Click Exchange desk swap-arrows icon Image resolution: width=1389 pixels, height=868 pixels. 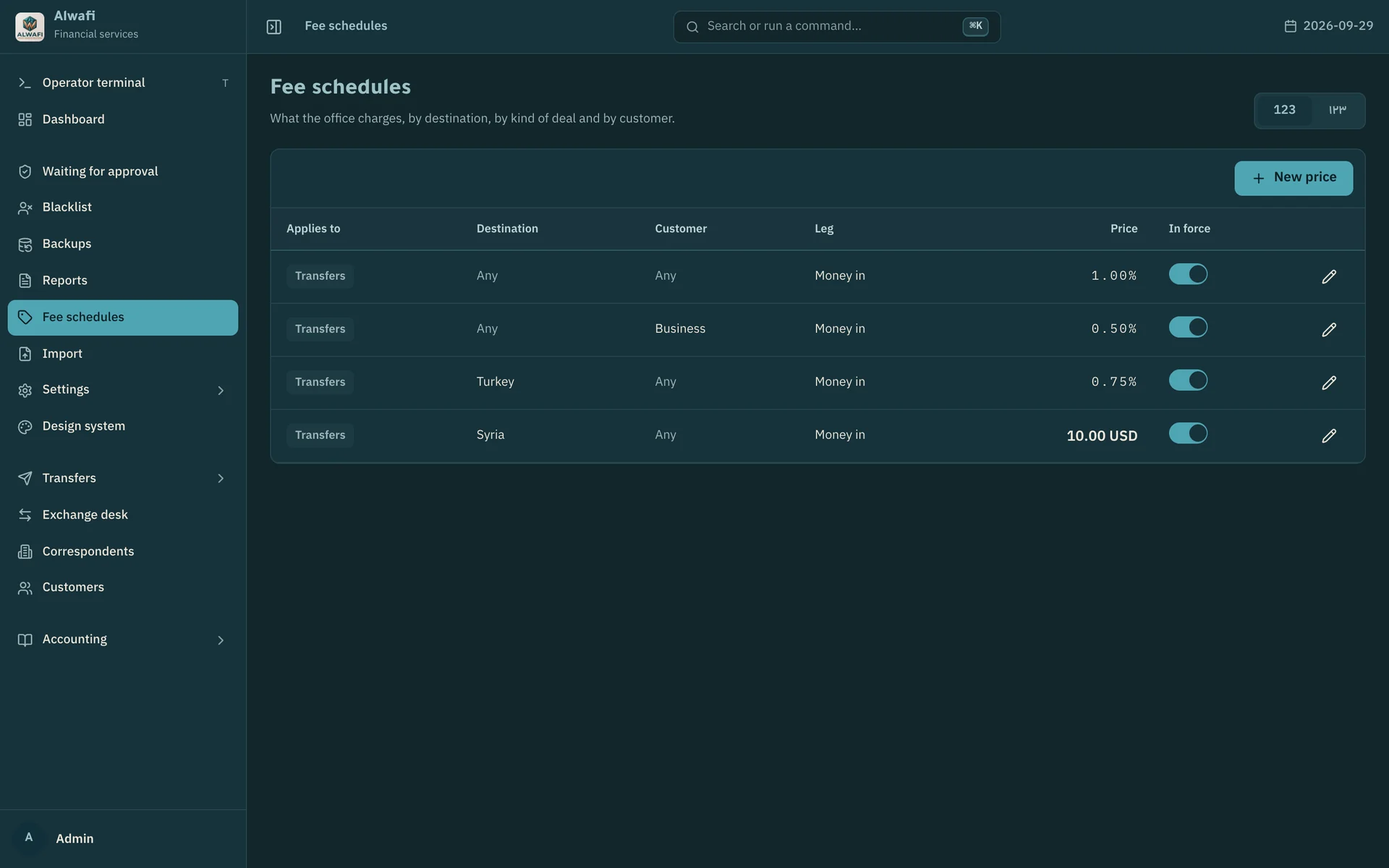tap(25, 515)
